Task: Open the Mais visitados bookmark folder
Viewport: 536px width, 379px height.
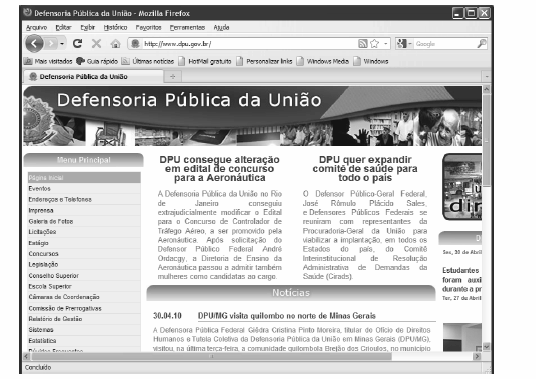Action: click(x=48, y=61)
